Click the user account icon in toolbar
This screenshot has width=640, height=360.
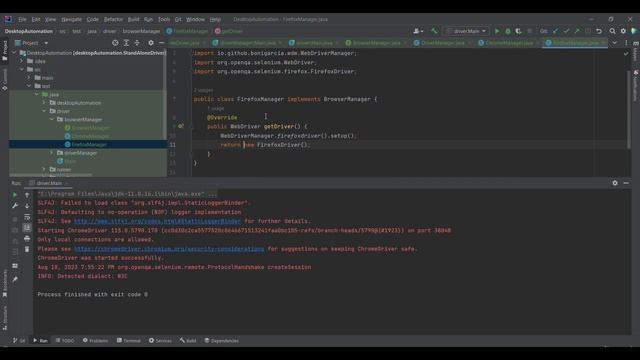coord(418,31)
